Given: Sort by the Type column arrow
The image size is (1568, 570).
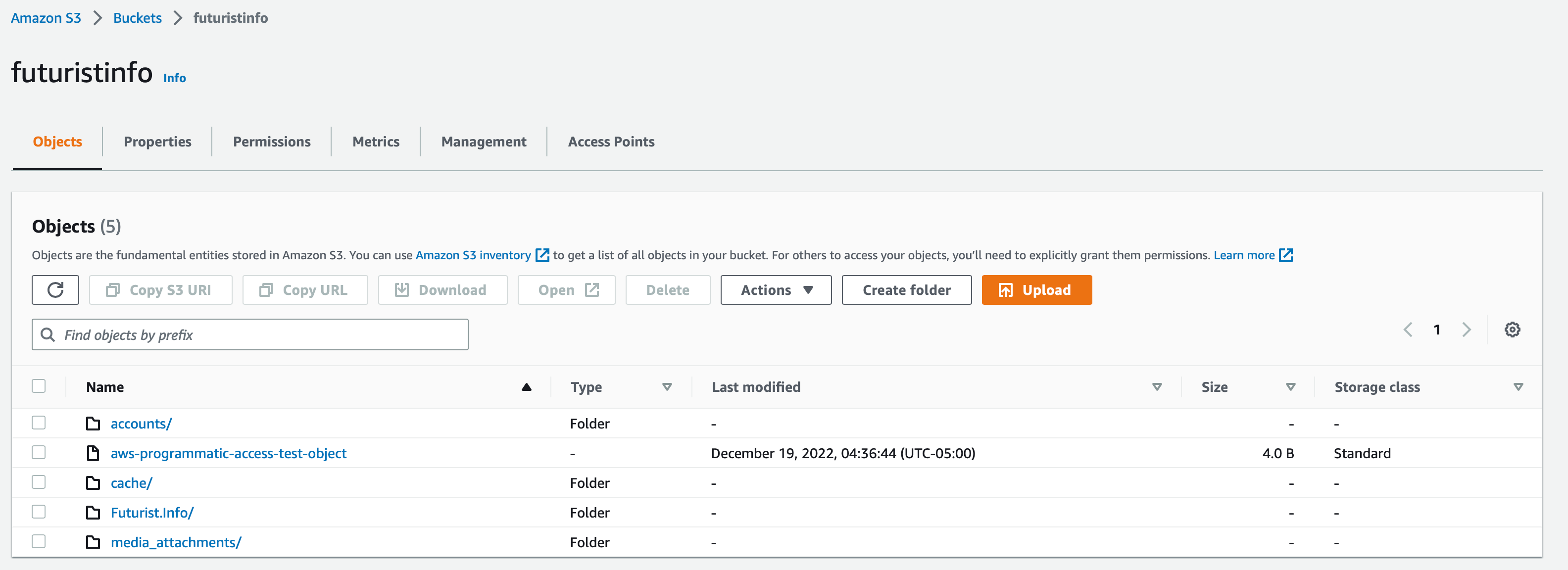Looking at the screenshot, I should coord(667,387).
